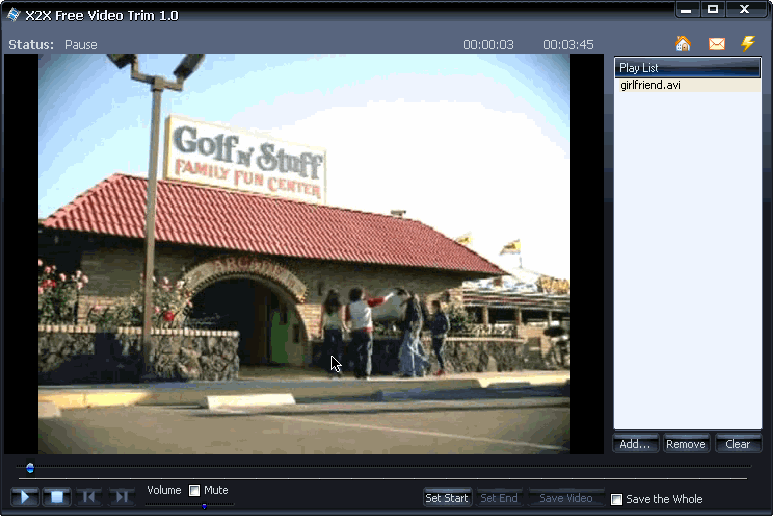Screen dimensions: 773x516
Task: Jump to the previous track button
Action: click(89, 496)
